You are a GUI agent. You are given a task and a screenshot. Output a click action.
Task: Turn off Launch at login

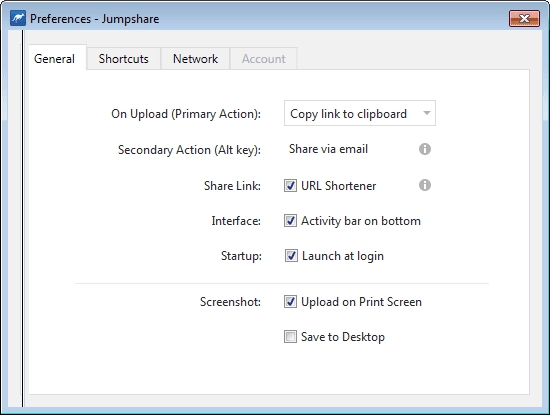pyautogui.click(x=291, y=256)
